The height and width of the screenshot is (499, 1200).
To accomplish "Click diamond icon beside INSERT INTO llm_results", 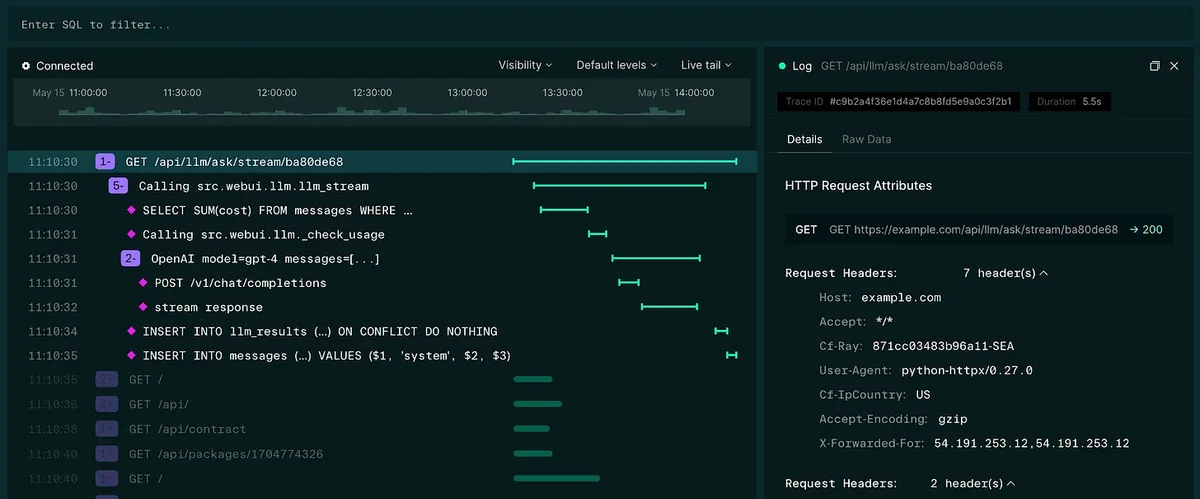I will tap(131, 331).
